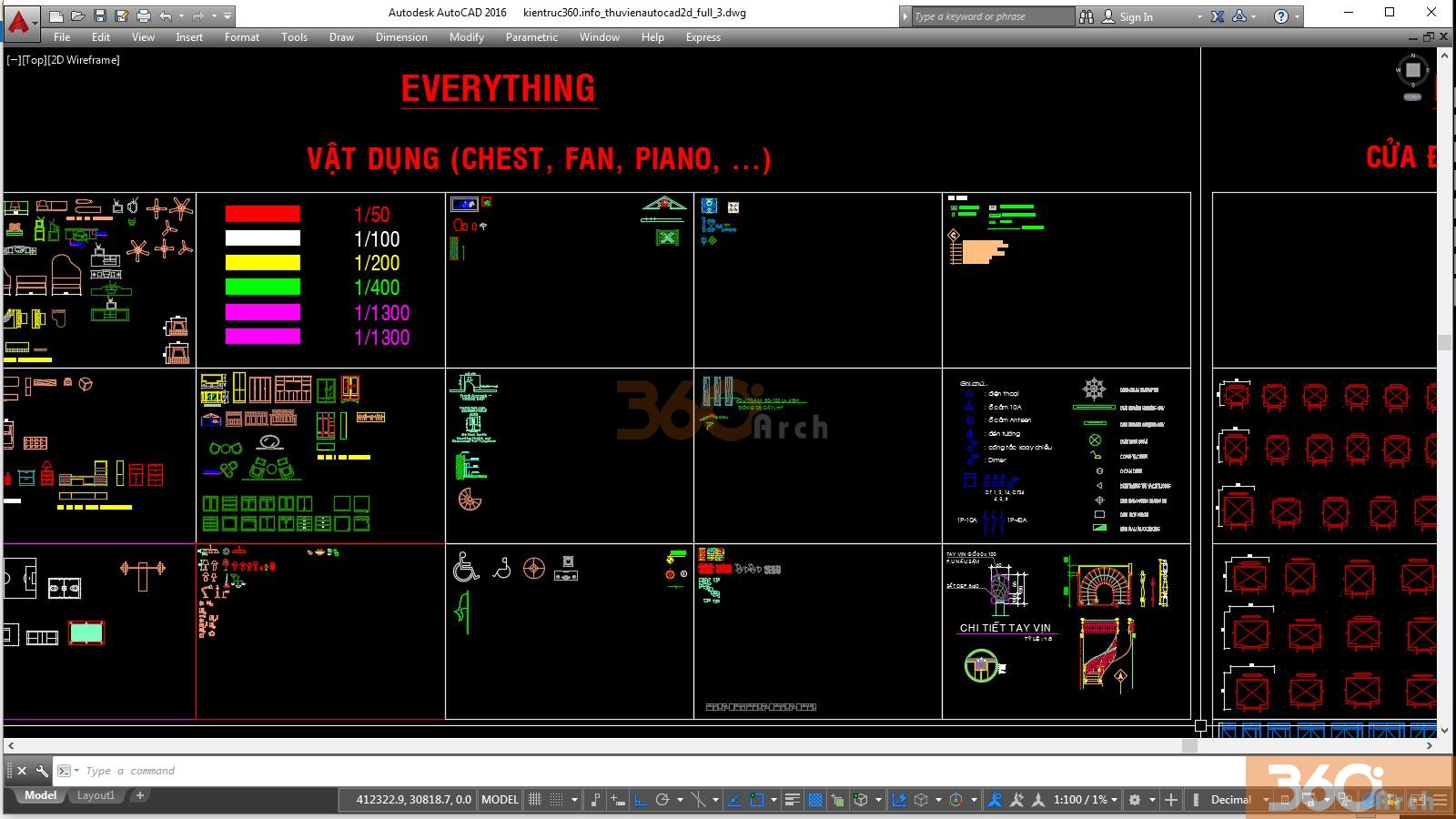Click the selection filtering cube icon

(920, 800)
